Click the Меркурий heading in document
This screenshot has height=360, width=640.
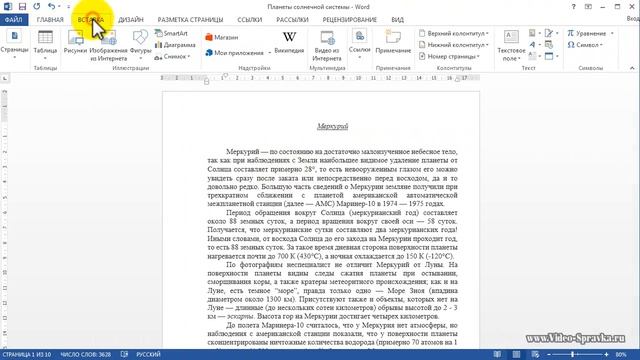pos(333,127)
